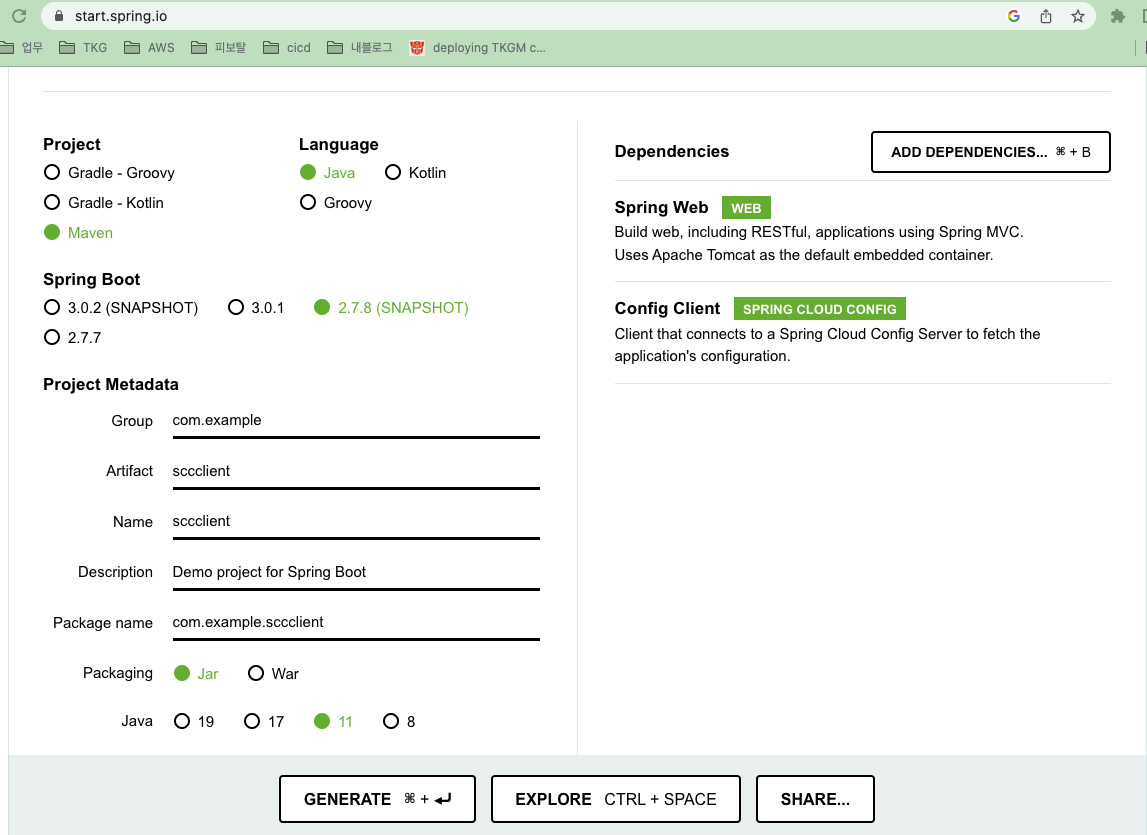Select Spring Boot 3.0.1
The height and width of the screenshot is (835, 1147).
[x=256, y=307]
